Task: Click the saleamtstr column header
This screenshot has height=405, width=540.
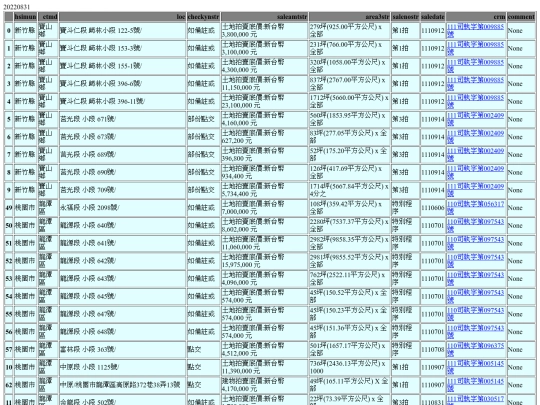Action: [x=264, y=17]
